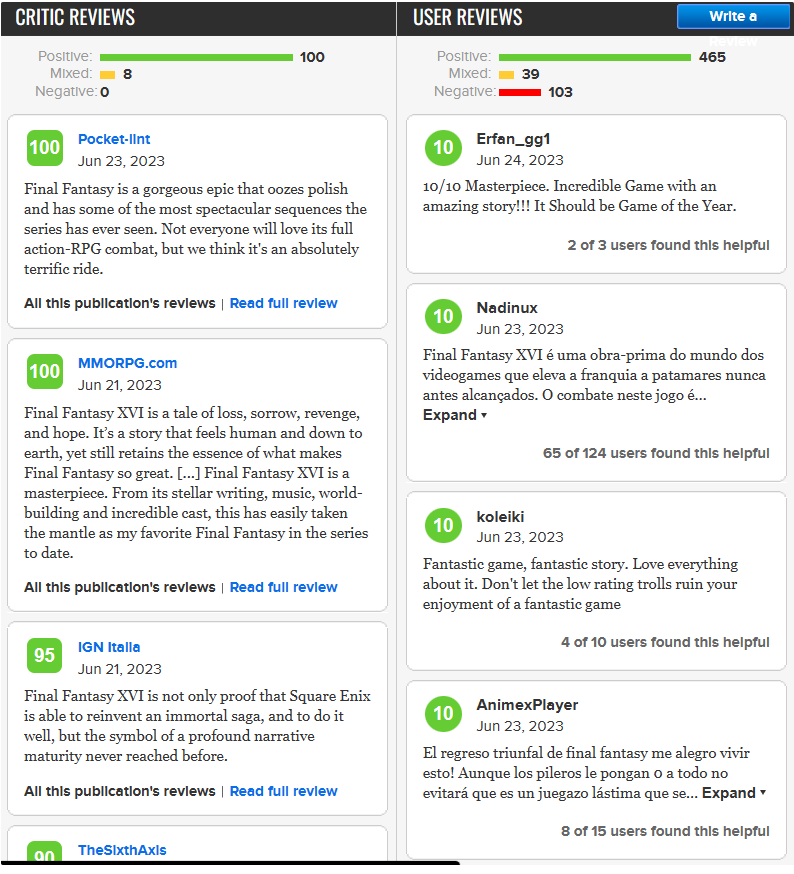Click MMORPG.com's 100 score badge
Screen dimensions: 794x874
[44, 372]
